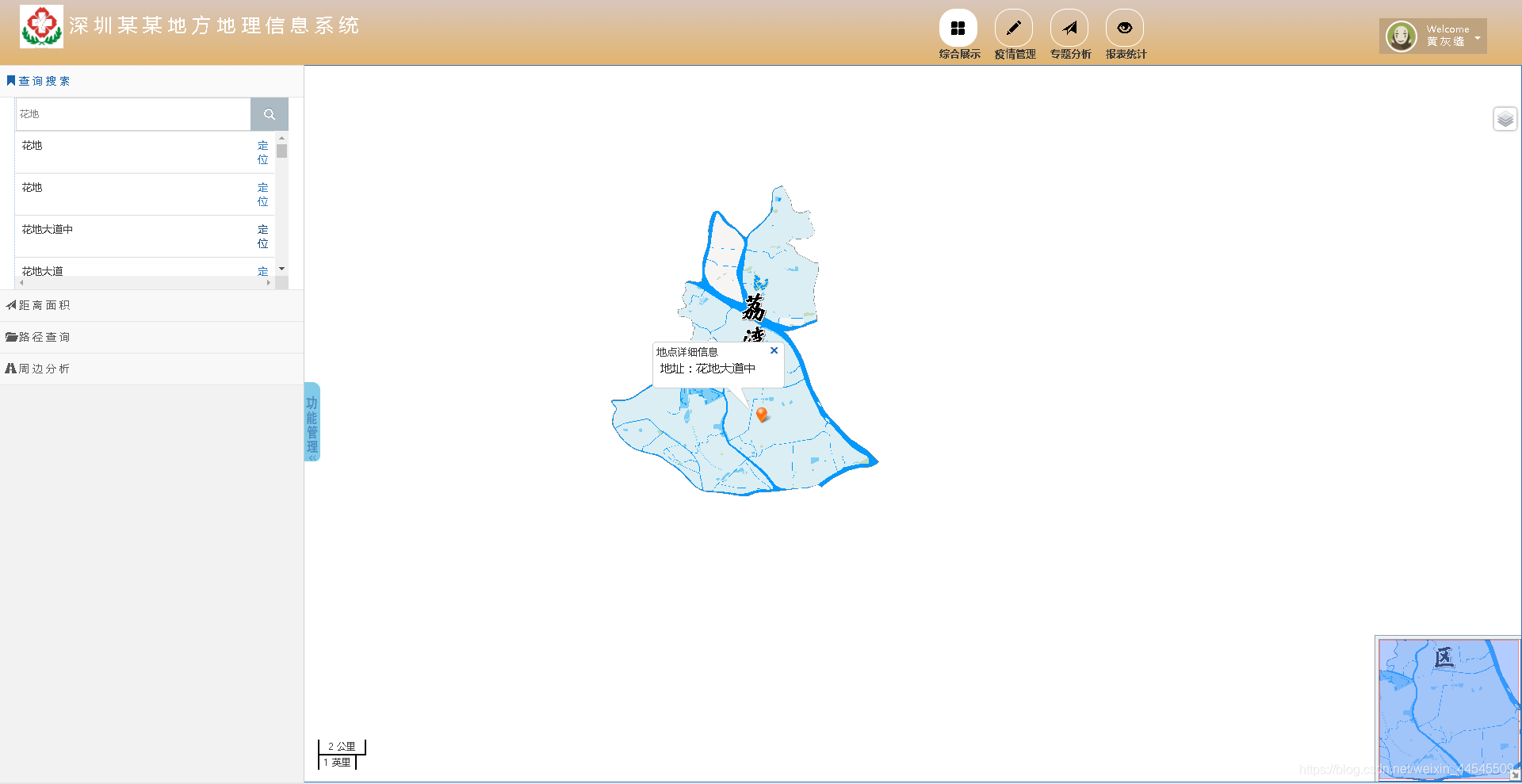
Task: Click the results horizontal scrollbar left arrow
Action: click(x=21, y=282)
